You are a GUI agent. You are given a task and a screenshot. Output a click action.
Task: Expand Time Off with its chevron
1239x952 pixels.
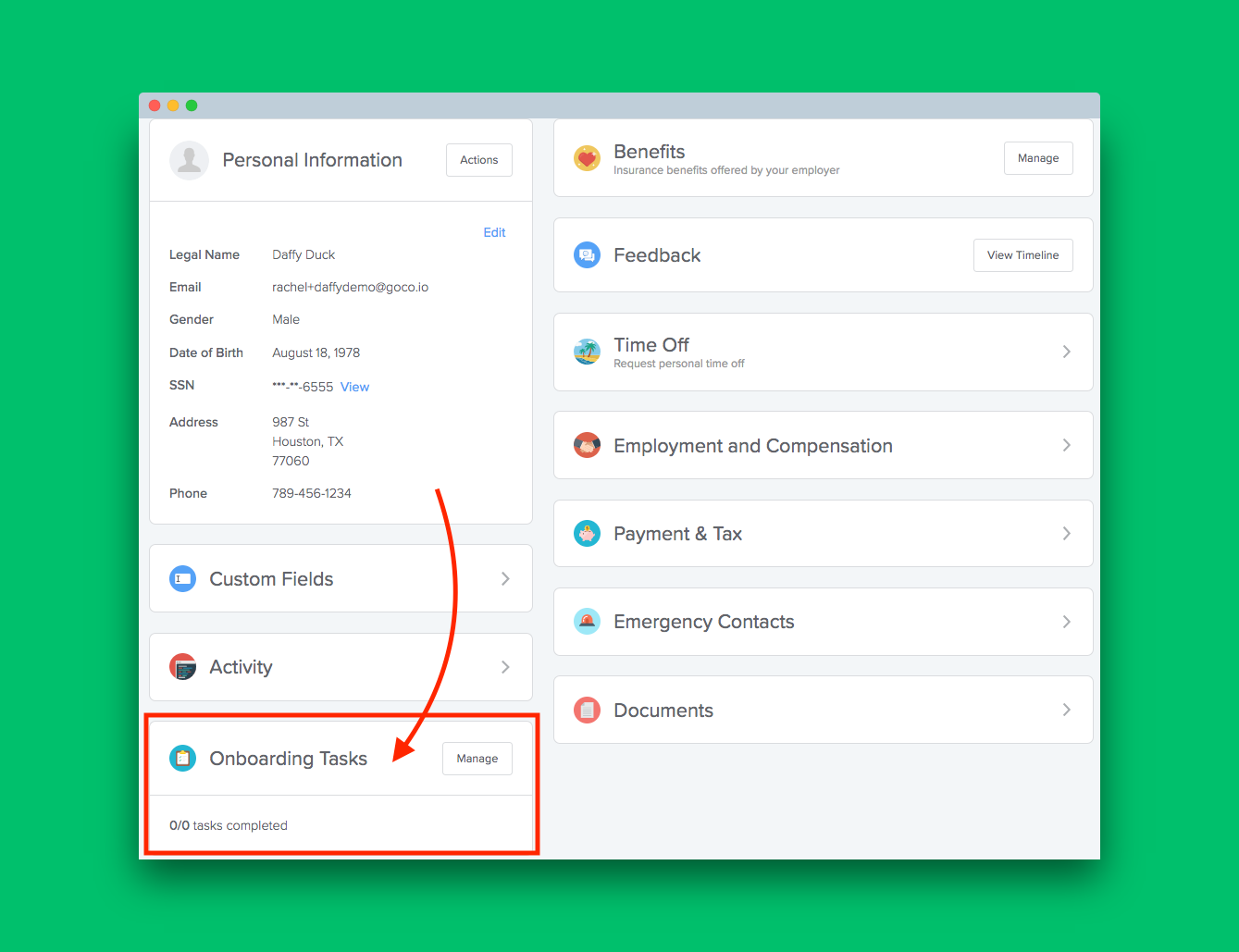tap(1067, 352)
